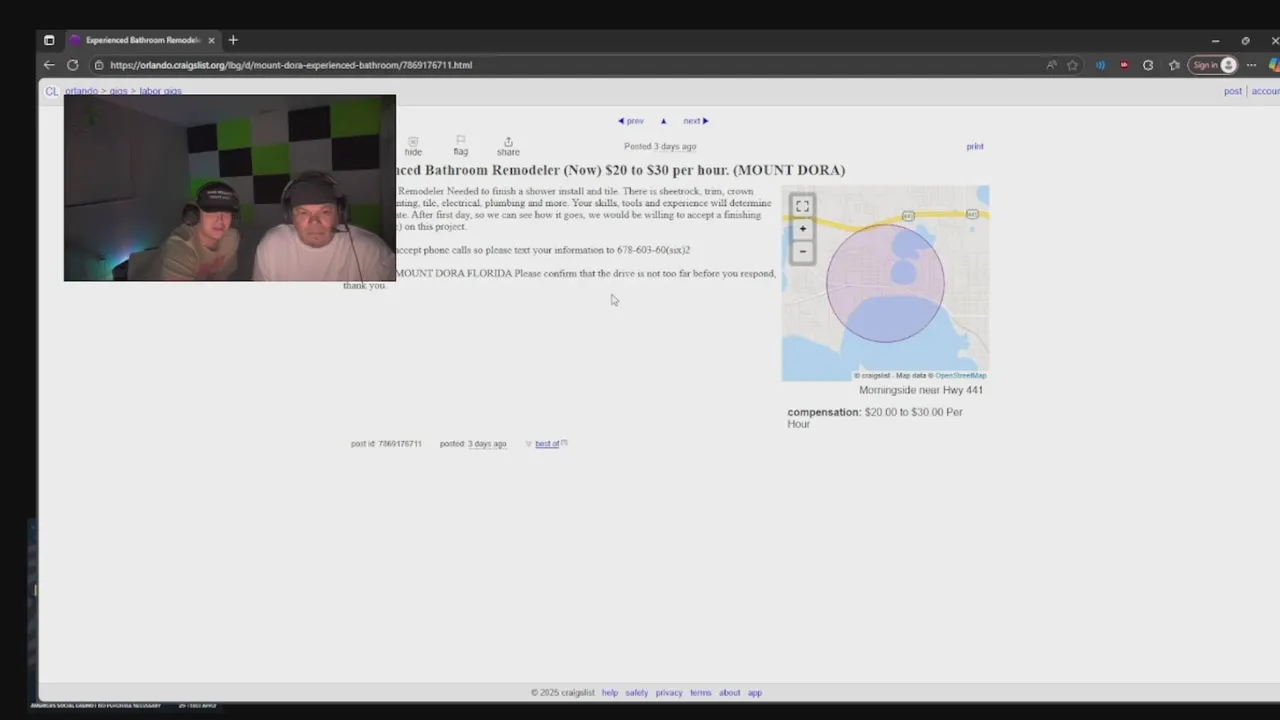Open the blue sound wave extension
The image size is (1280, 720).
[x=1100, y=65]
